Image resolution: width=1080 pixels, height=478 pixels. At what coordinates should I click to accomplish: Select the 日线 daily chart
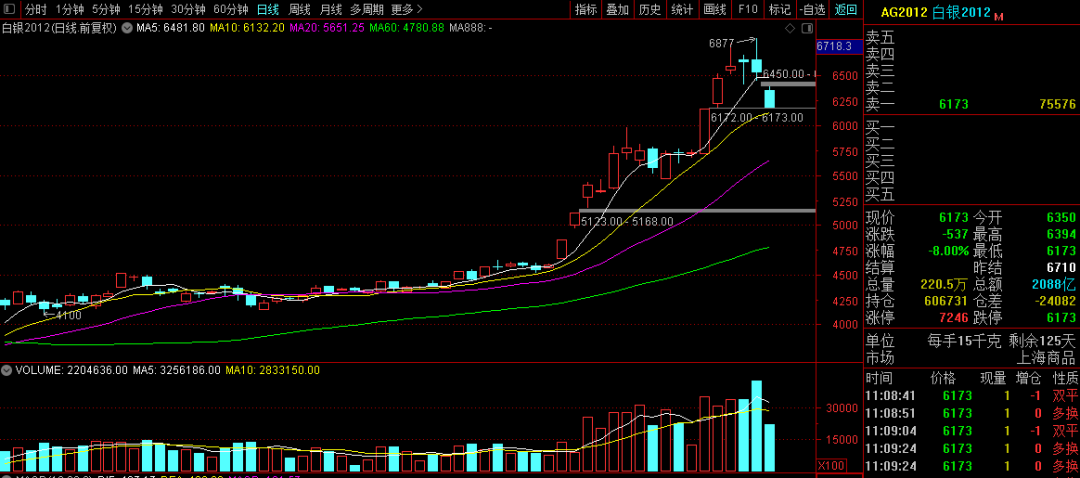click(267, 10)
